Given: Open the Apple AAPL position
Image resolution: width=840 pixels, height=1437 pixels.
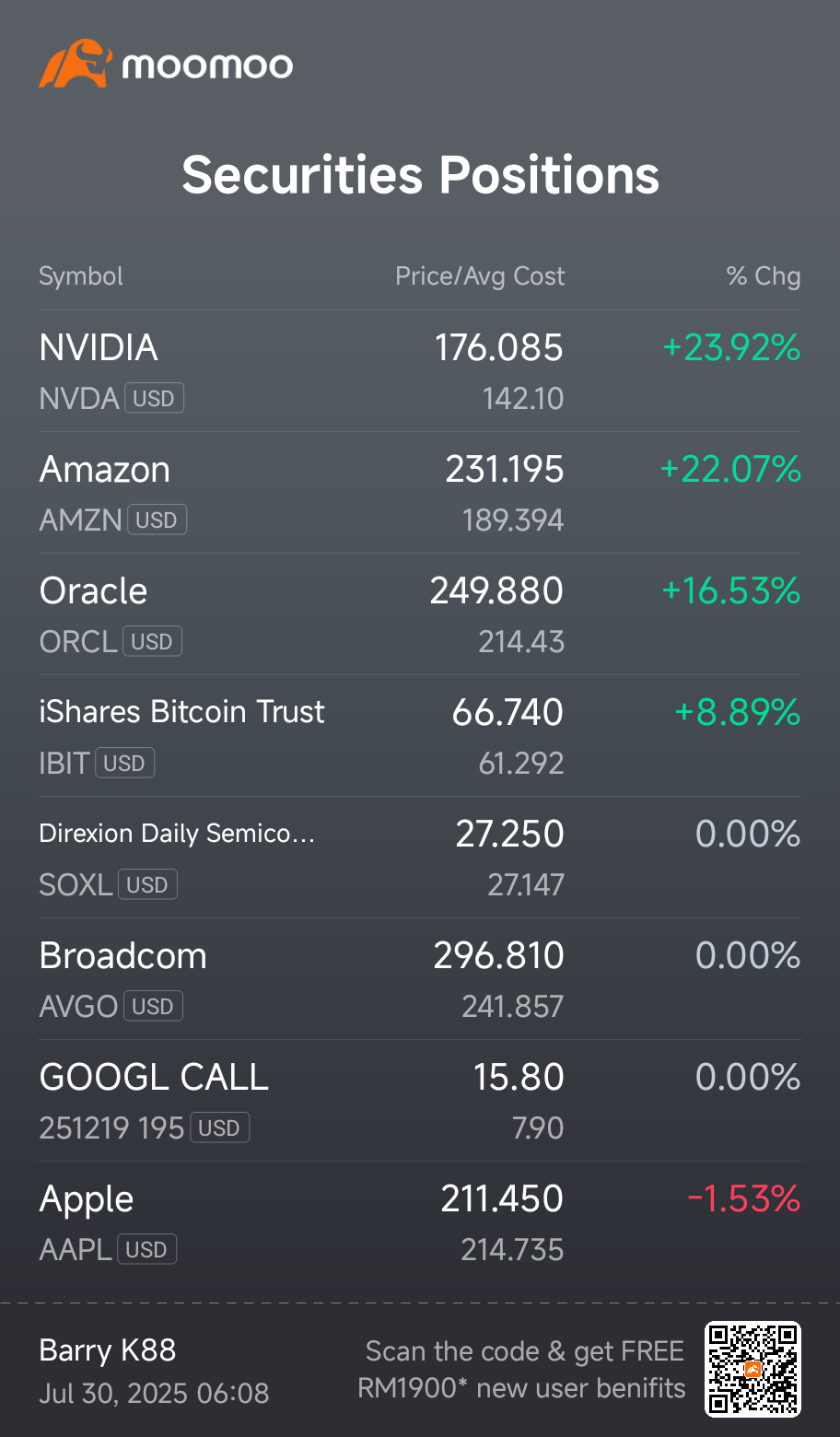Looking at the screenshot, I should [x=420, y=1222].
